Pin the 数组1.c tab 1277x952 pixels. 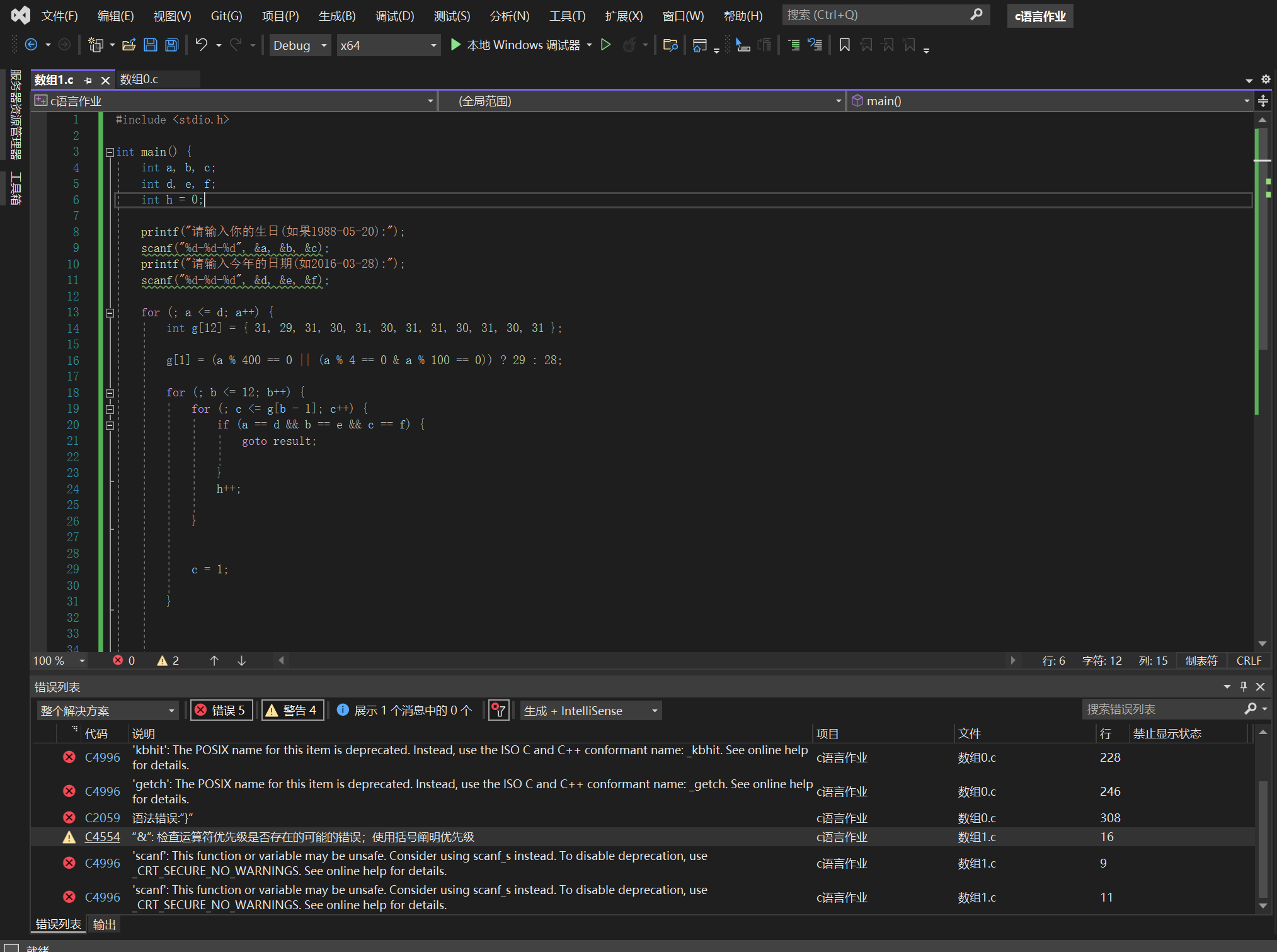click(88, 80)
